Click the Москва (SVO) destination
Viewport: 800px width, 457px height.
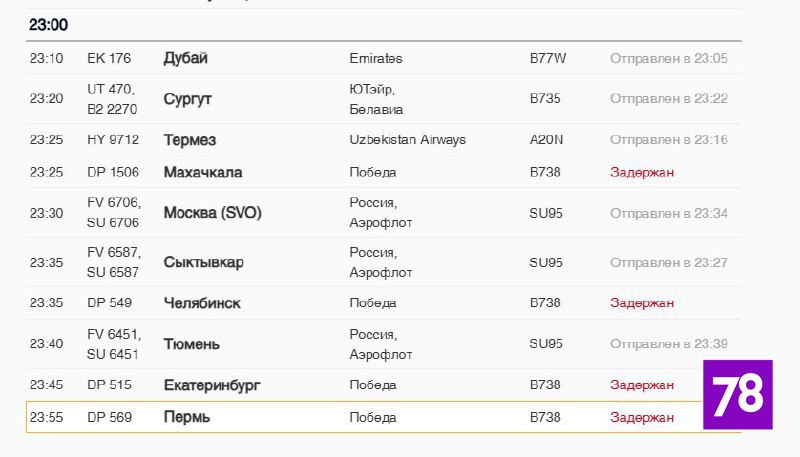coord(212,213)
